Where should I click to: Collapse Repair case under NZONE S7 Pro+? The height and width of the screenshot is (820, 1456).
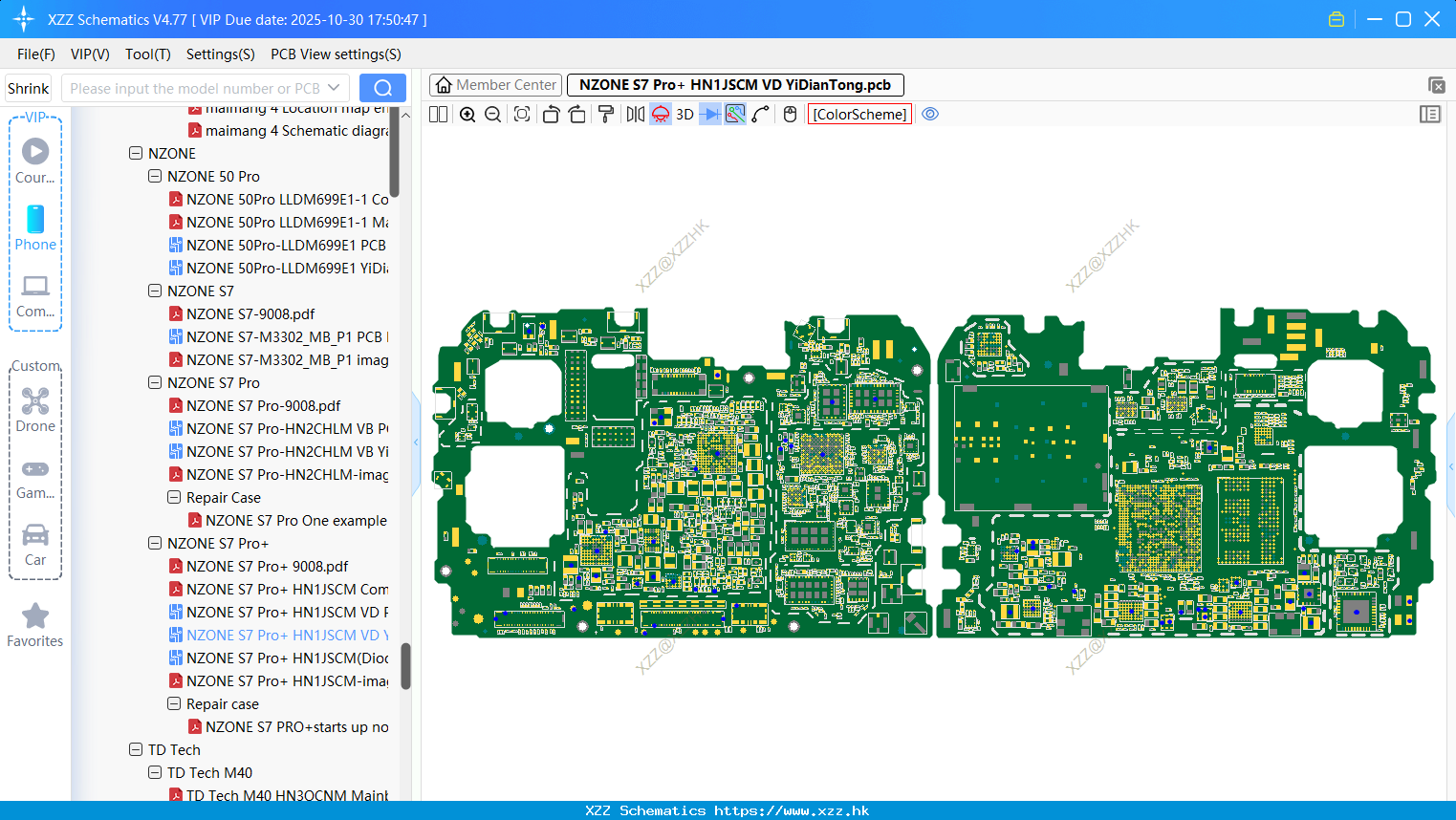(174, 703)
